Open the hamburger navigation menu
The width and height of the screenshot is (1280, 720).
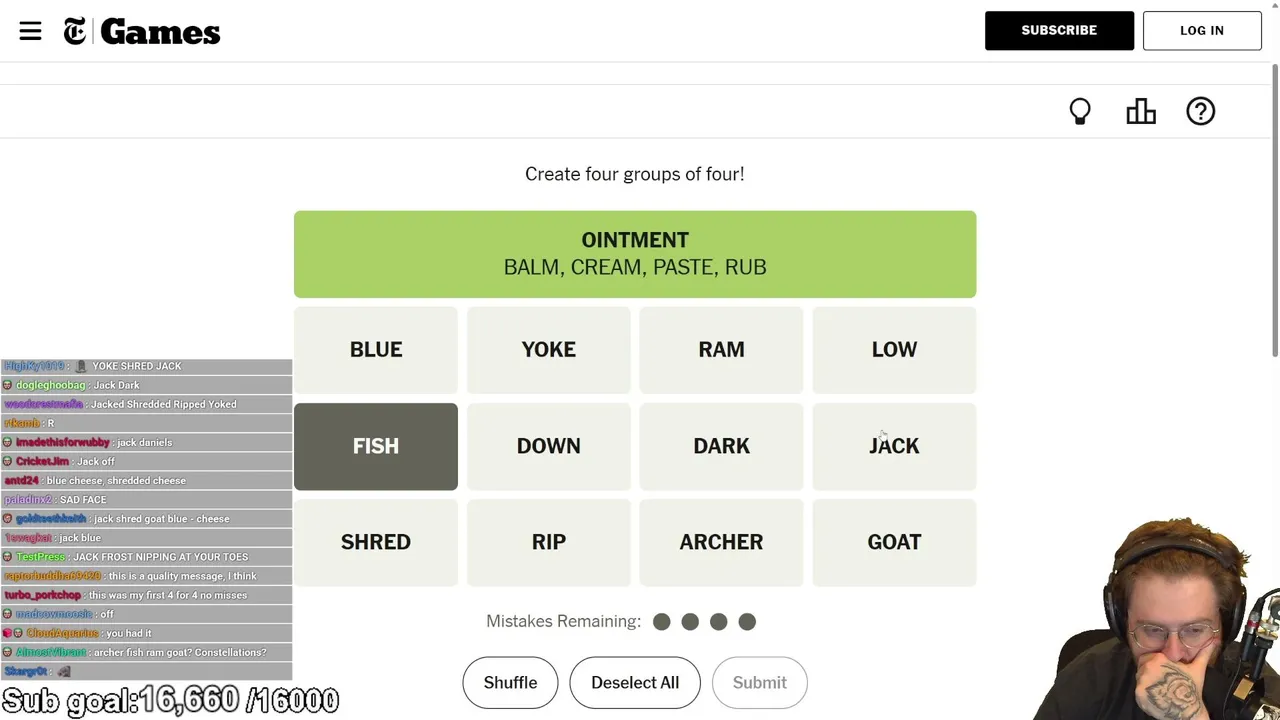(30, 31)
